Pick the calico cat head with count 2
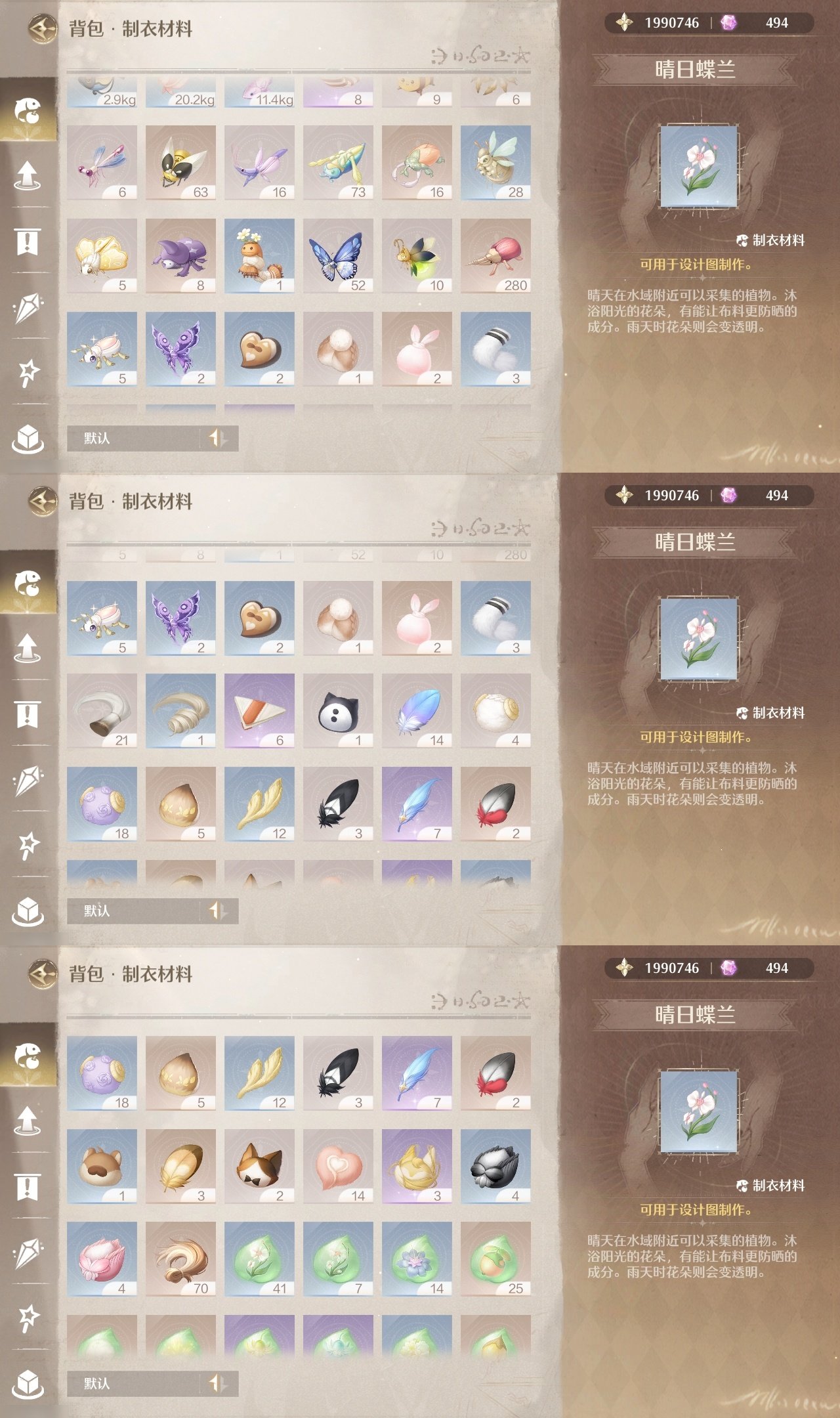 tap(259, 1167)
